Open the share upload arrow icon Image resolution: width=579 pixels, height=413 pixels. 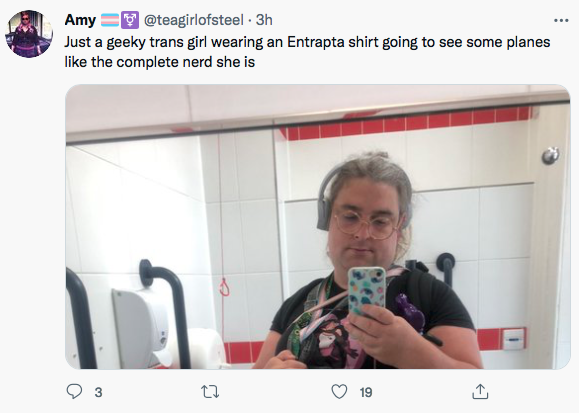pos(480,392)
